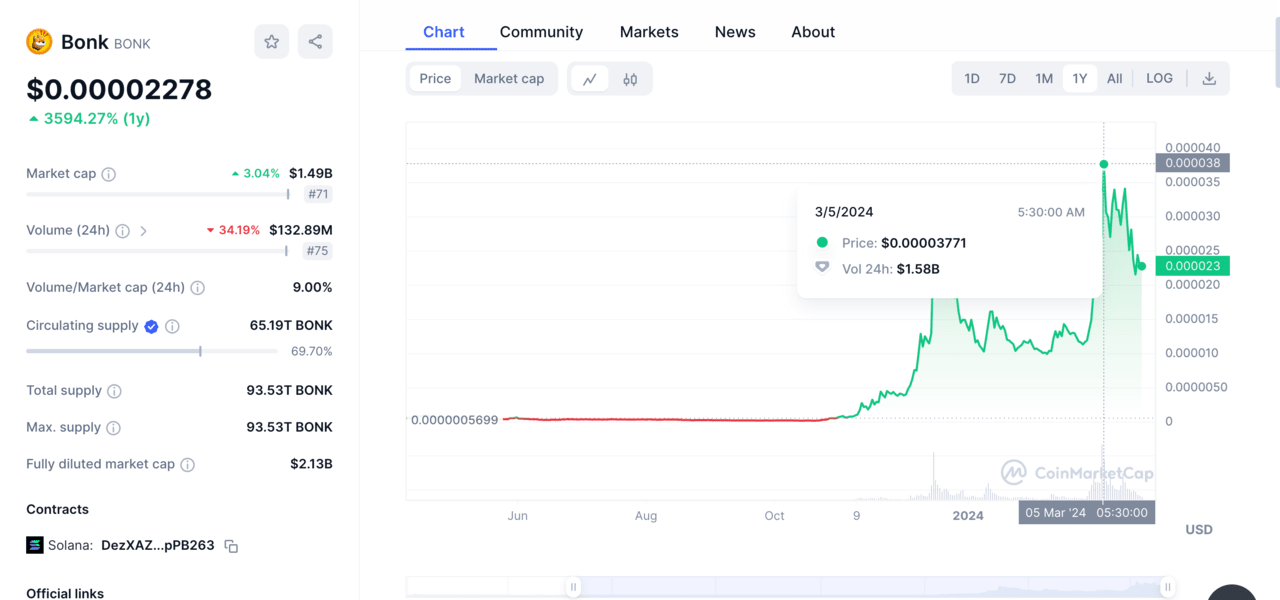Click the Bonk coin logo

pyautogui.click(x=39, y=42)
